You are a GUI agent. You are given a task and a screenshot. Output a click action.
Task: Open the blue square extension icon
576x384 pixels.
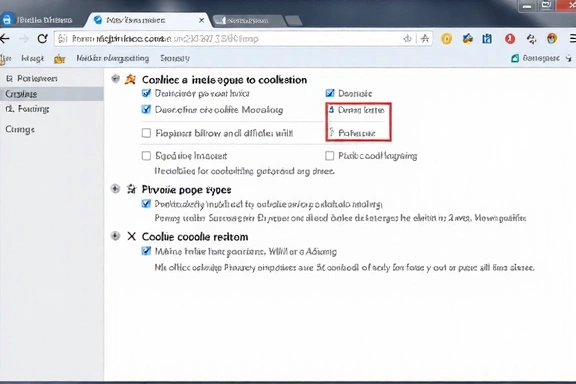[487, 39]
